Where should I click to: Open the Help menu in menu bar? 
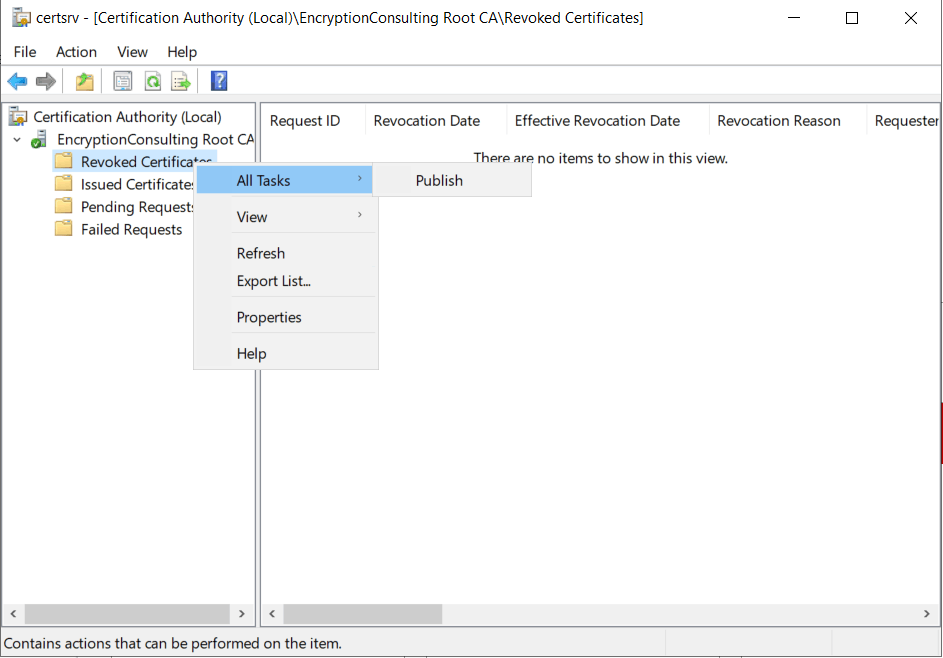pos(182,52)
